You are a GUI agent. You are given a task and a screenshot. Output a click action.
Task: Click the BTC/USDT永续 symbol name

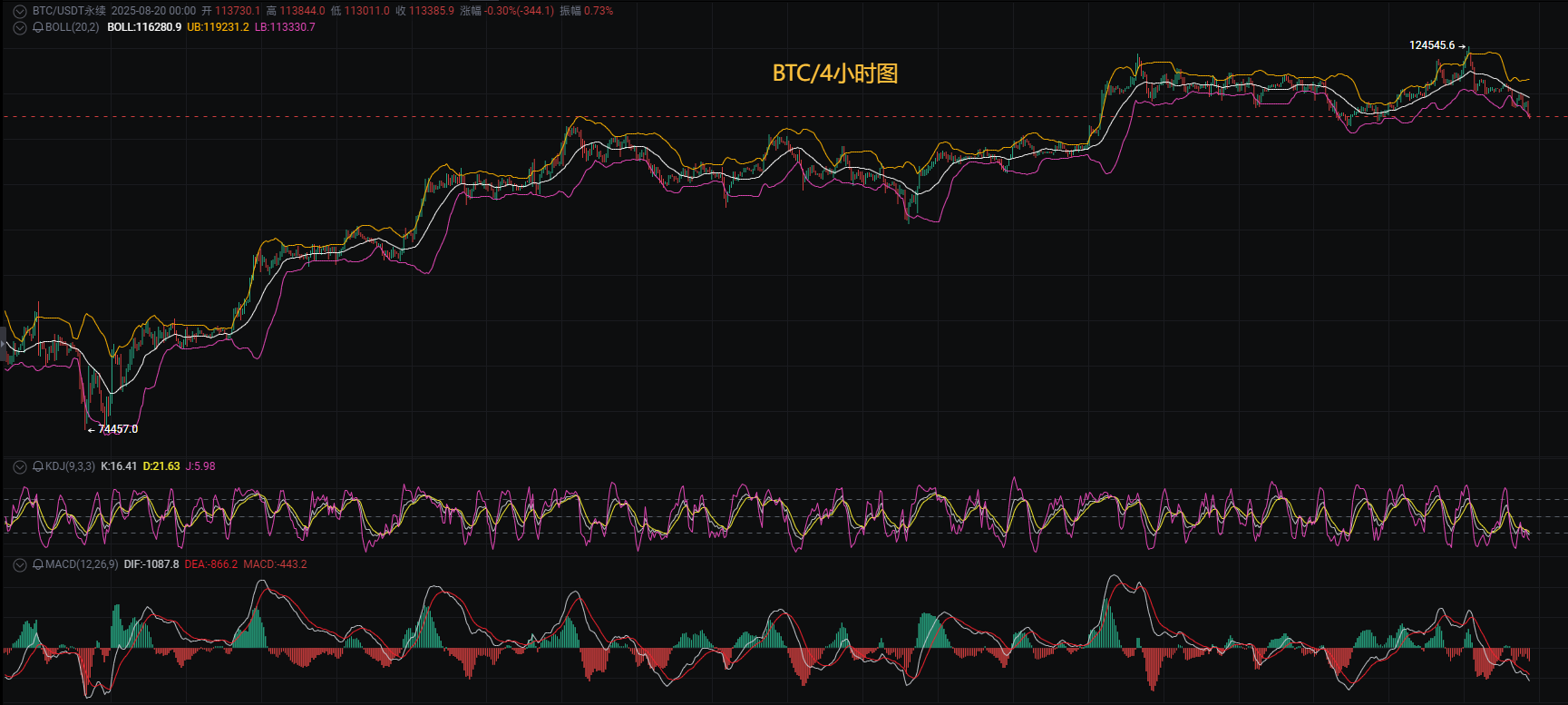tap(69, 11)
